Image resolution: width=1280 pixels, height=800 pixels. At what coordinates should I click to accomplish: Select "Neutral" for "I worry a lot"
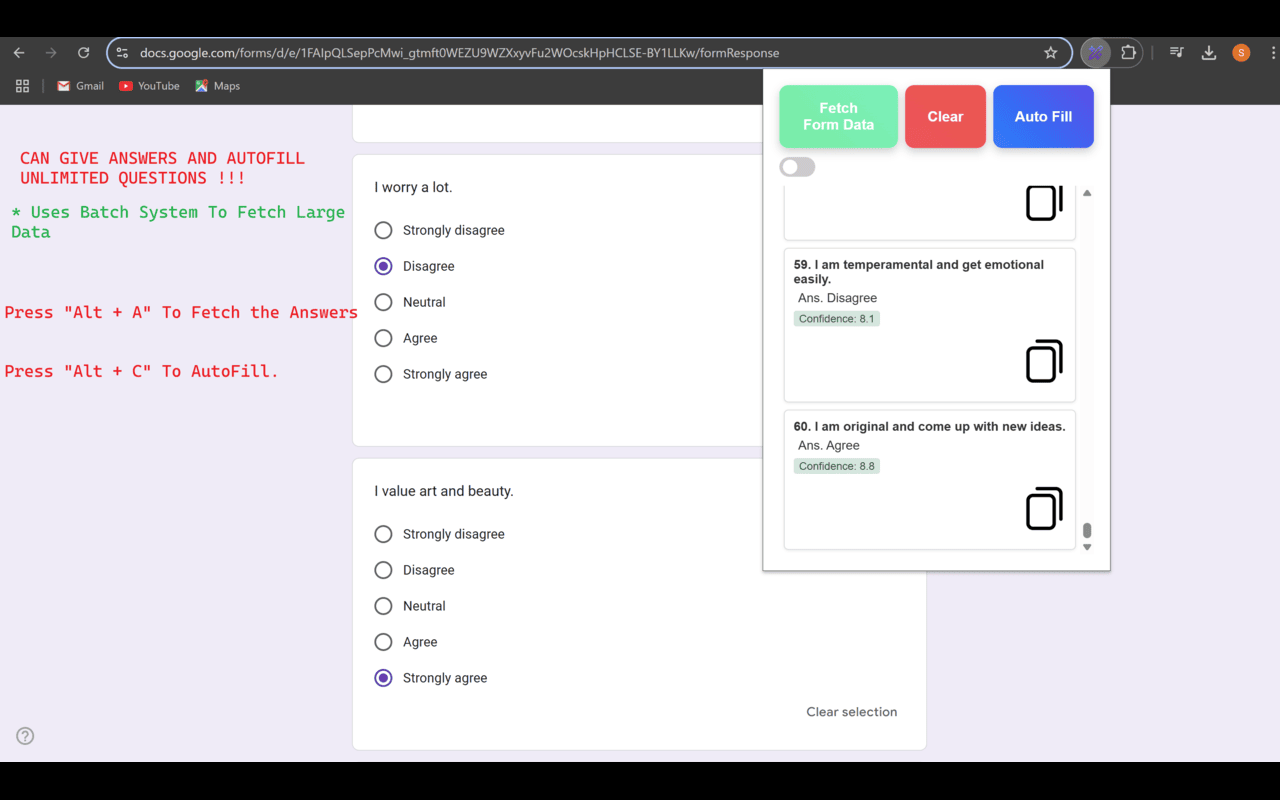pyautogui.click(x=382, y=302)
